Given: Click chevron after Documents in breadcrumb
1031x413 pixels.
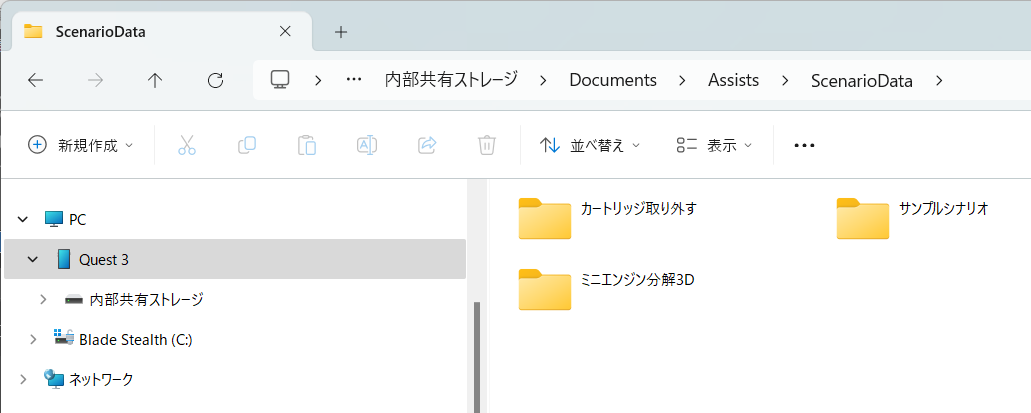Looking at the screenshot, I should tap(682, 80).
